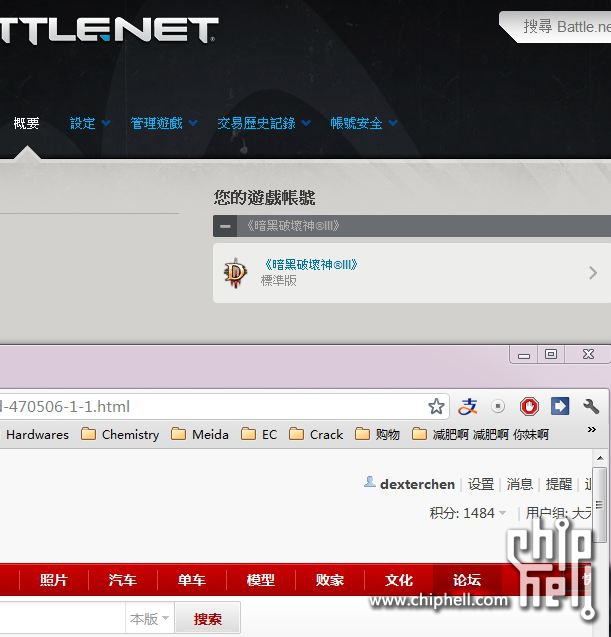This screenshot has width=611, height=637.
Task: Open the 购物 bookmark folder
Action: (x=377, y=435)
